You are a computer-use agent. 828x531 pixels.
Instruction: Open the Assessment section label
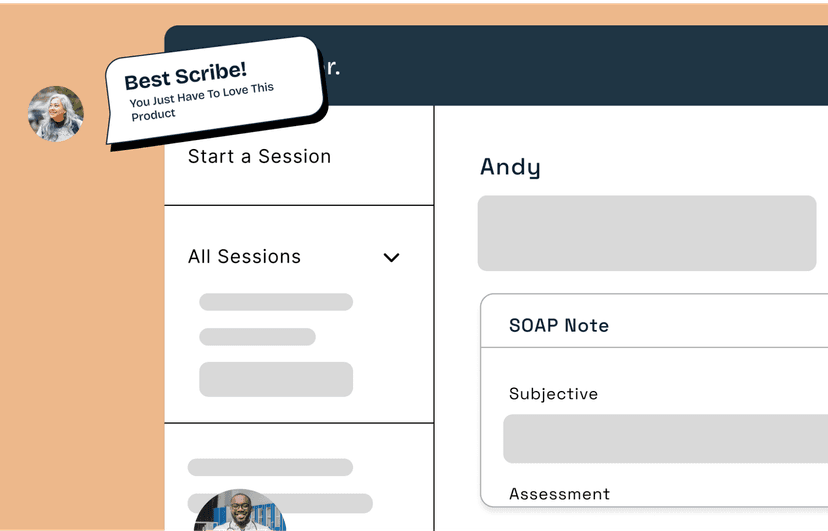tap(559, 494)
